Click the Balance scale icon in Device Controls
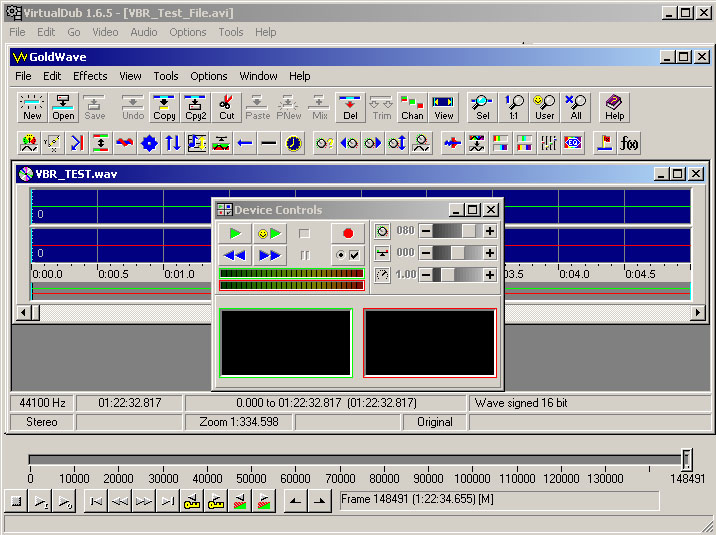The width and height of the screenshot is (716, 535). (x=382, y=253)
